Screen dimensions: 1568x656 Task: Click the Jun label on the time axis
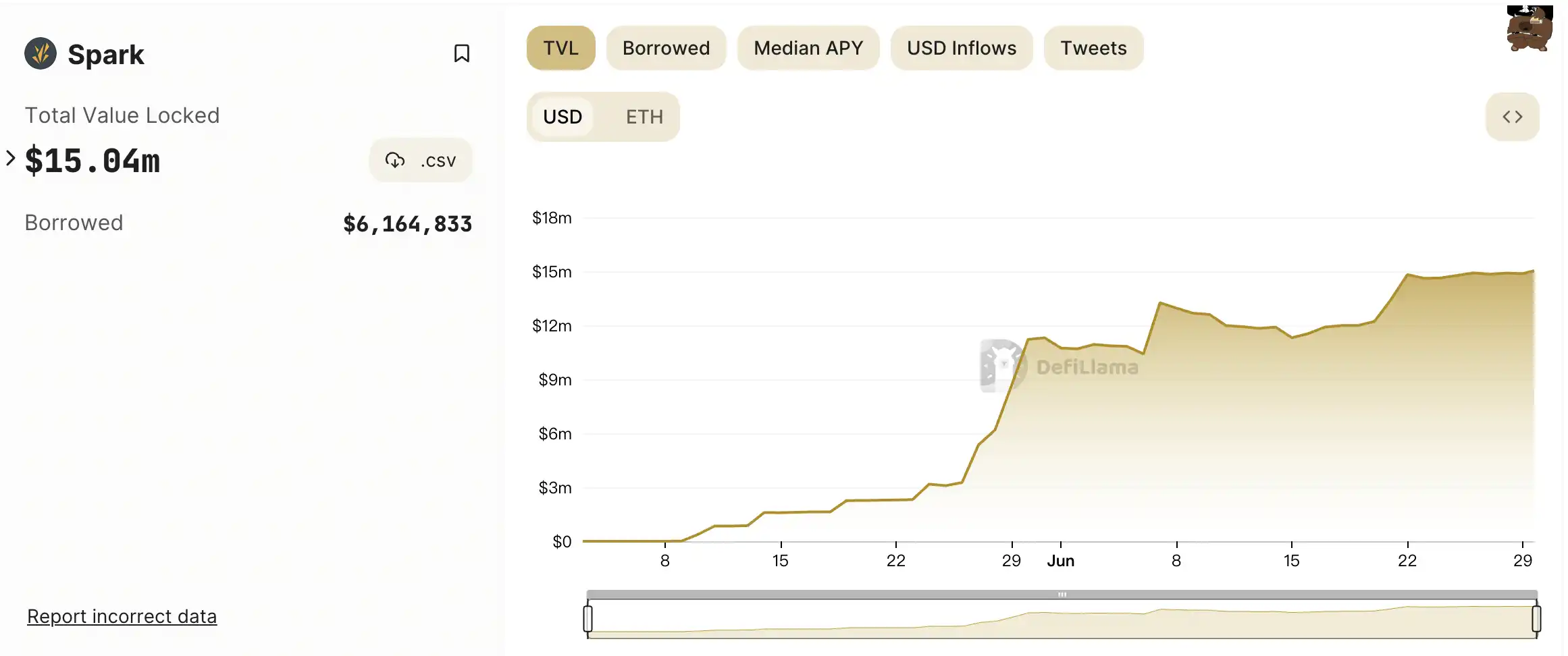1060,561
